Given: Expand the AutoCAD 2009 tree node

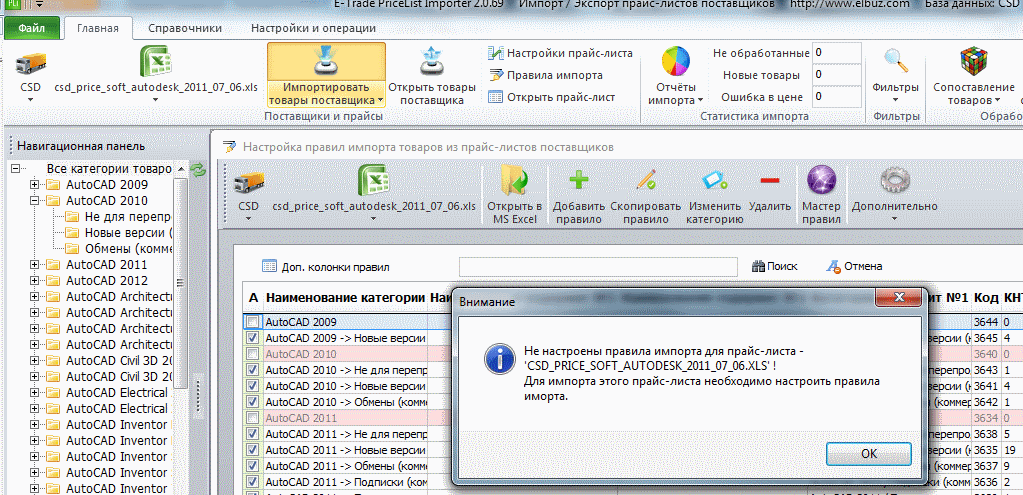Looking at the screenshot, I should pos(35,185).
